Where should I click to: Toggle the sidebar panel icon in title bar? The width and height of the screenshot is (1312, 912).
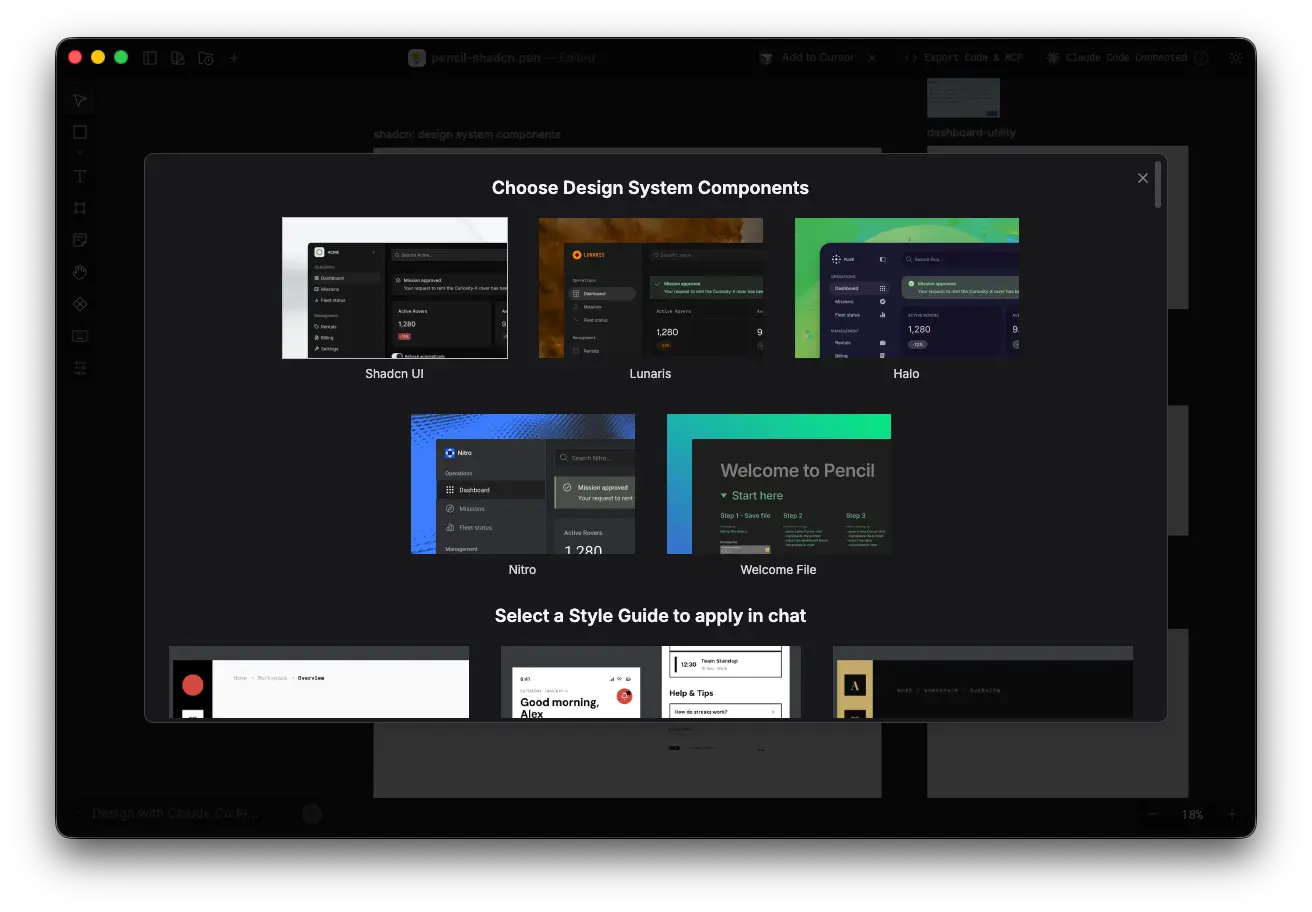pos(150,58)
